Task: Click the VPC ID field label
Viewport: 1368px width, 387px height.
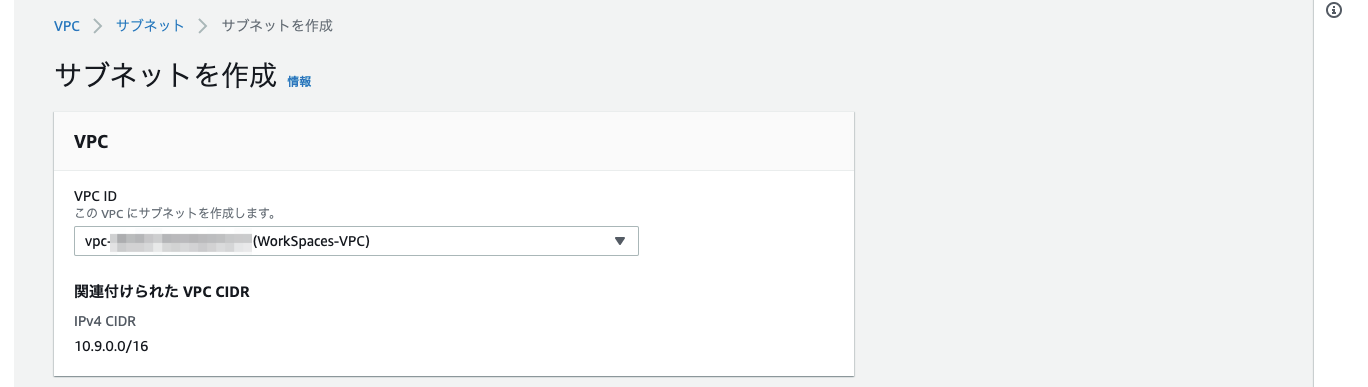Action: 96,197
